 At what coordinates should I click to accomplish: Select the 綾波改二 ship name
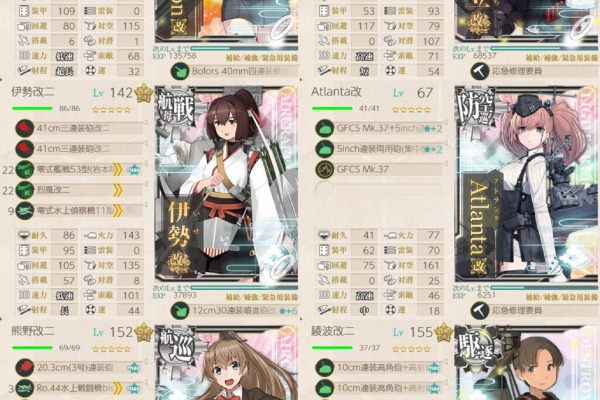333,331
